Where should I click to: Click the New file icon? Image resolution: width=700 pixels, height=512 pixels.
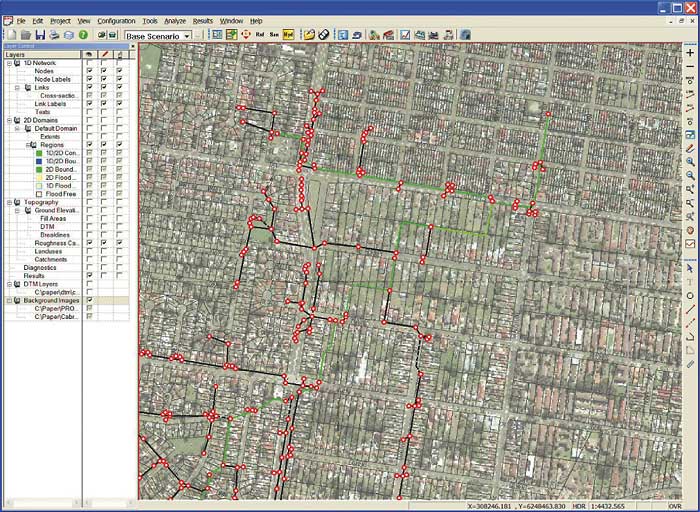12,35
